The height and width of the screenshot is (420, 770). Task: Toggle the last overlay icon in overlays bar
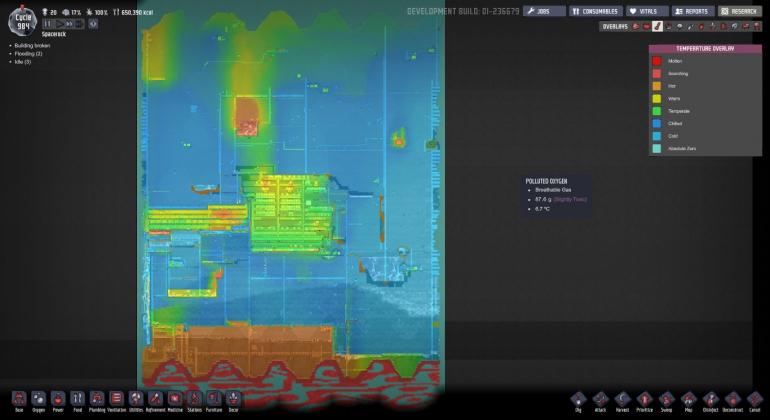757,27
